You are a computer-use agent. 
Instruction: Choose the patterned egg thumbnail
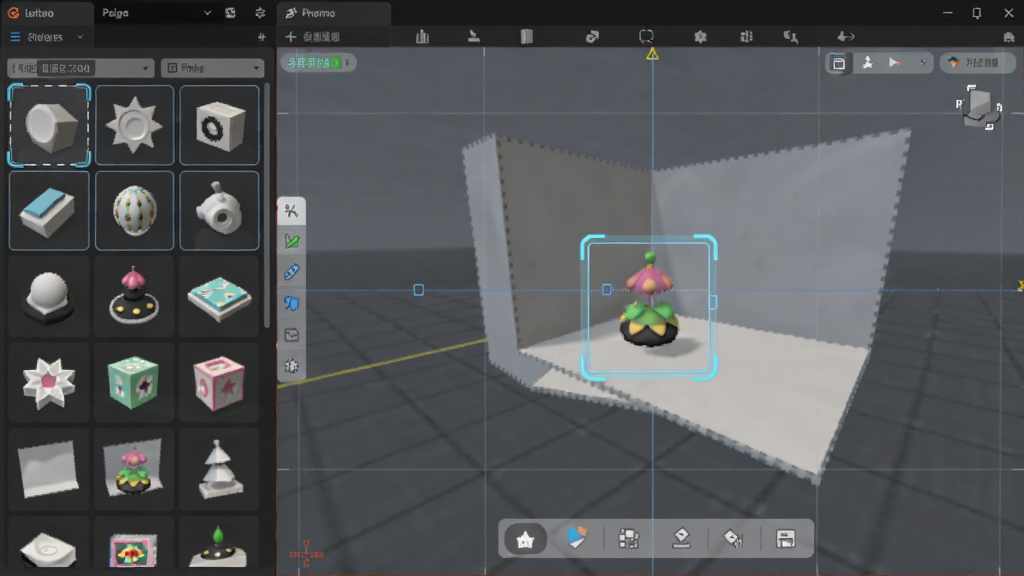[x=135, y=211]
